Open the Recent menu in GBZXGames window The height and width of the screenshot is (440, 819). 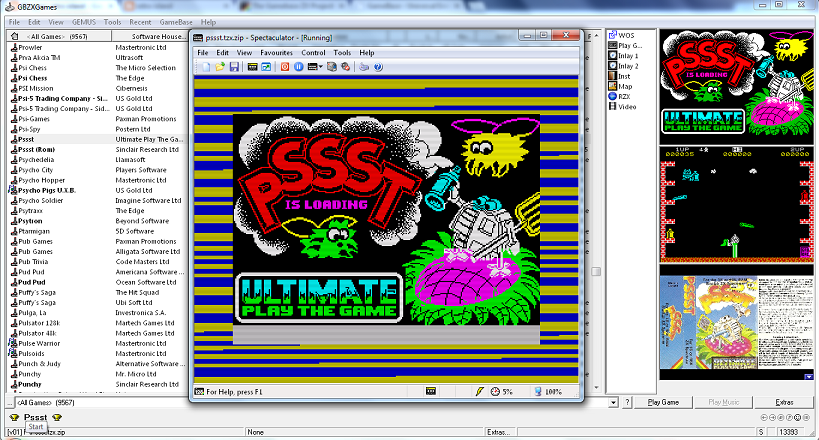point(140,22)
